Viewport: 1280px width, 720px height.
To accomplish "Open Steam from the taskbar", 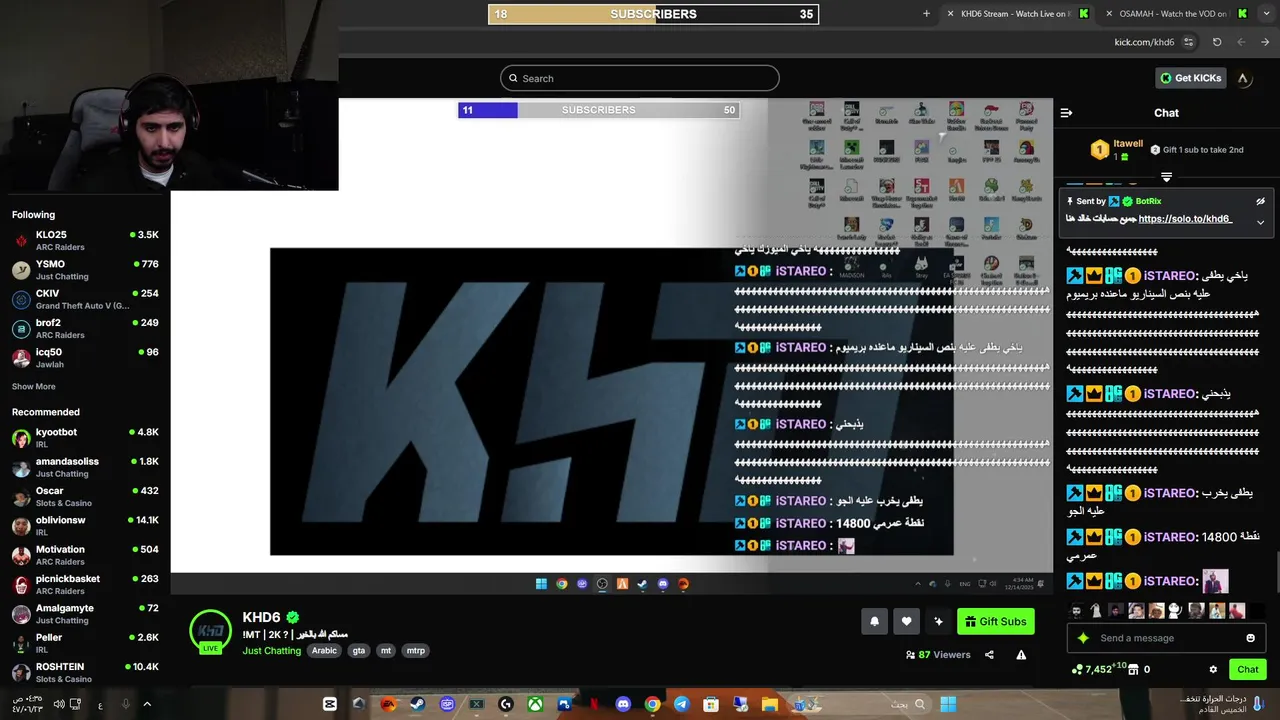I will click(x=417, y=704).
